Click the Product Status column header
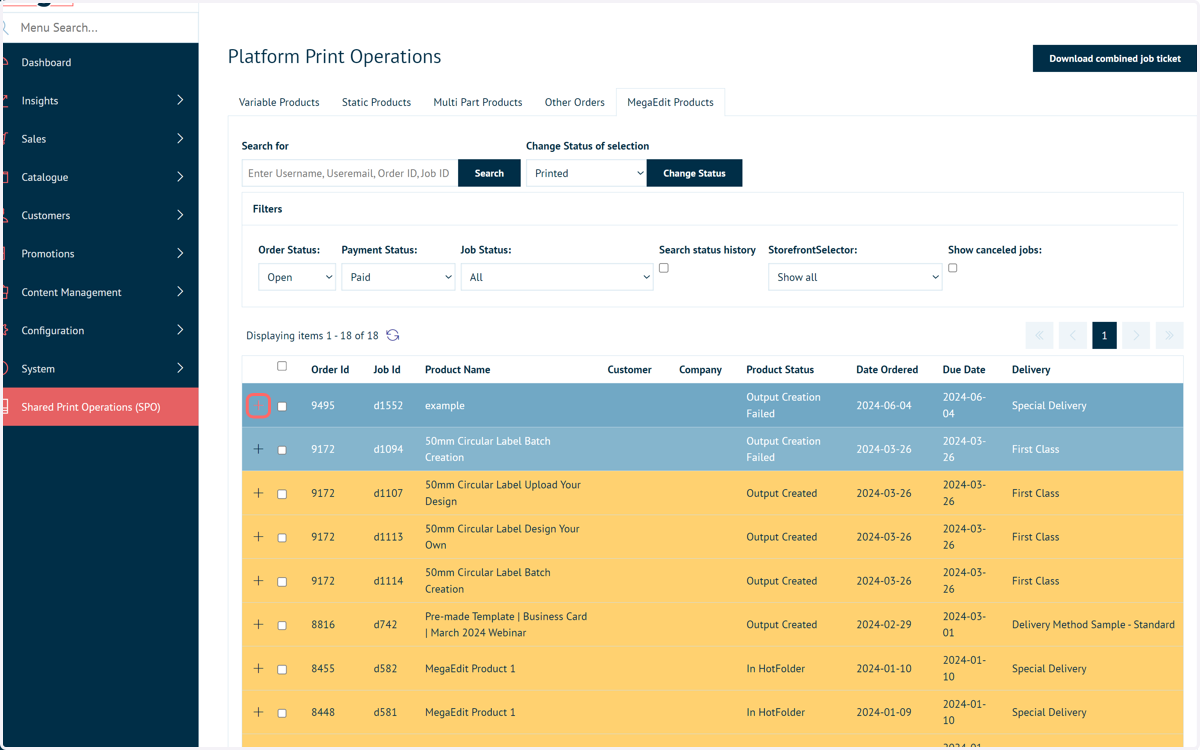 pyautogui.click(x=780, y=370)
